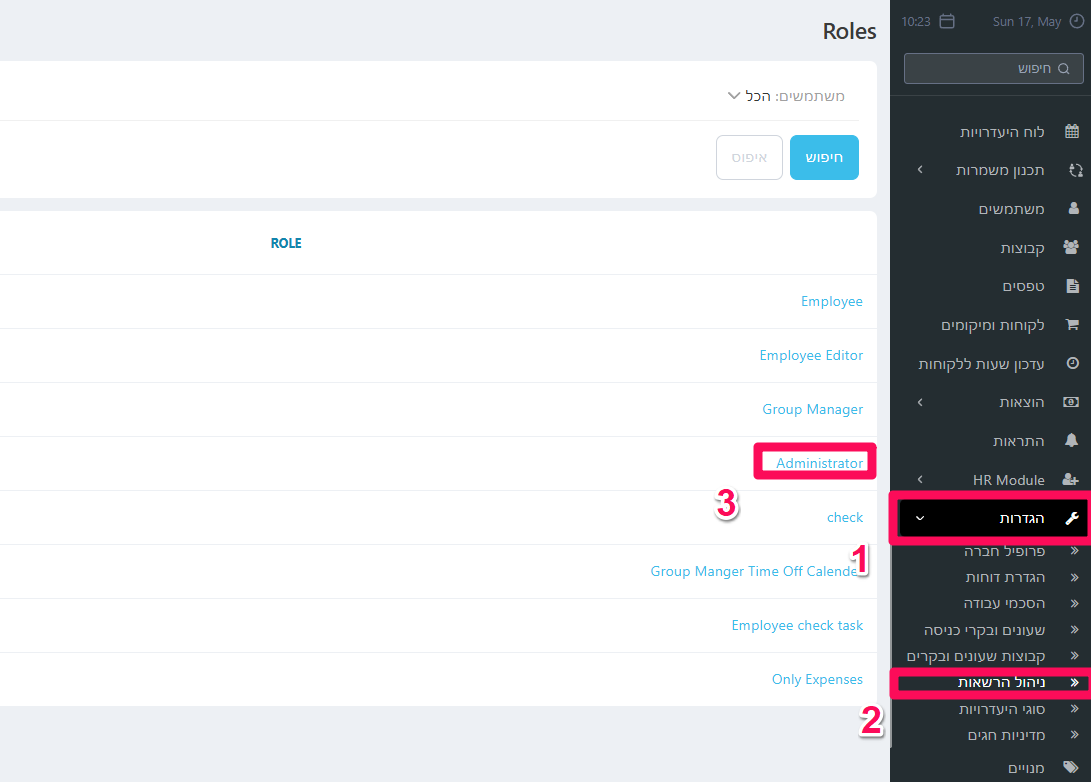This screenshot has height=782, width=1091.
Task: Click the cart icon beside לקוחות ומיקומים
Action: click(x=1072, y=324)
